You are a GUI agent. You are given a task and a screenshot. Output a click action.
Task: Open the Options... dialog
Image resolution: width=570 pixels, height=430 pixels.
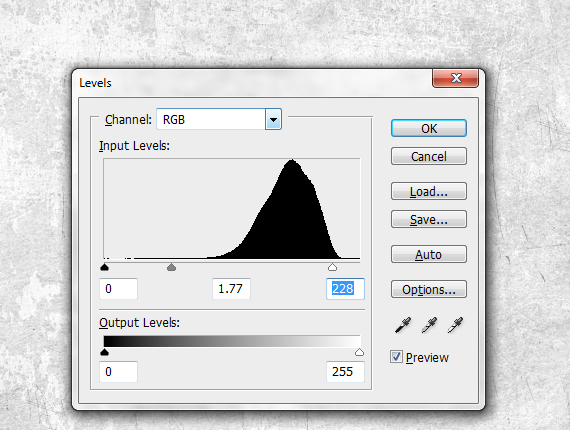pos(429,289)
